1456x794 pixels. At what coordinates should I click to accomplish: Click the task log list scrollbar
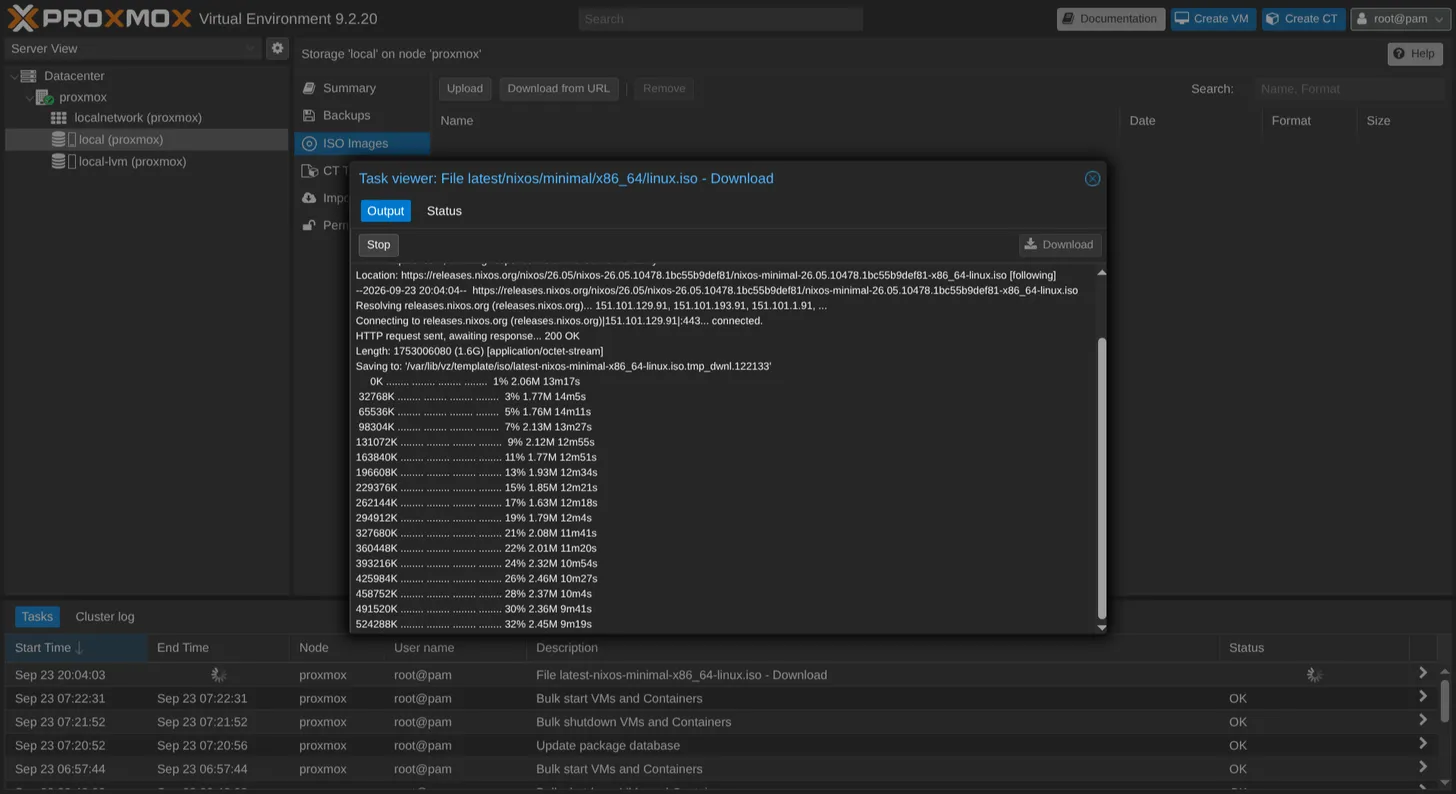(x=1444, y=700)
